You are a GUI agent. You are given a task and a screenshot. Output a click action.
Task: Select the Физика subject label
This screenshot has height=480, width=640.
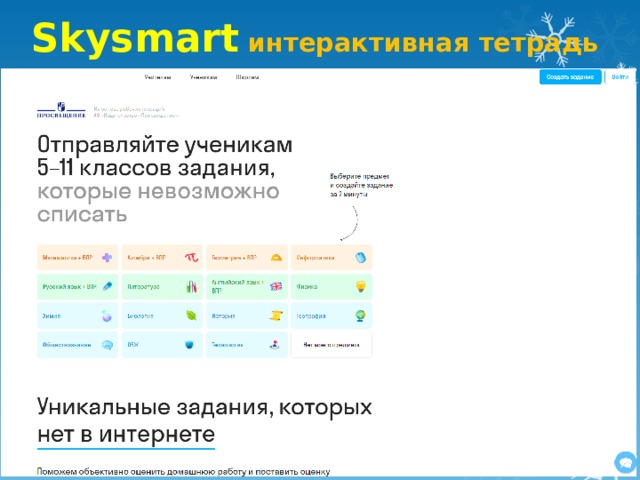point(307,287)
